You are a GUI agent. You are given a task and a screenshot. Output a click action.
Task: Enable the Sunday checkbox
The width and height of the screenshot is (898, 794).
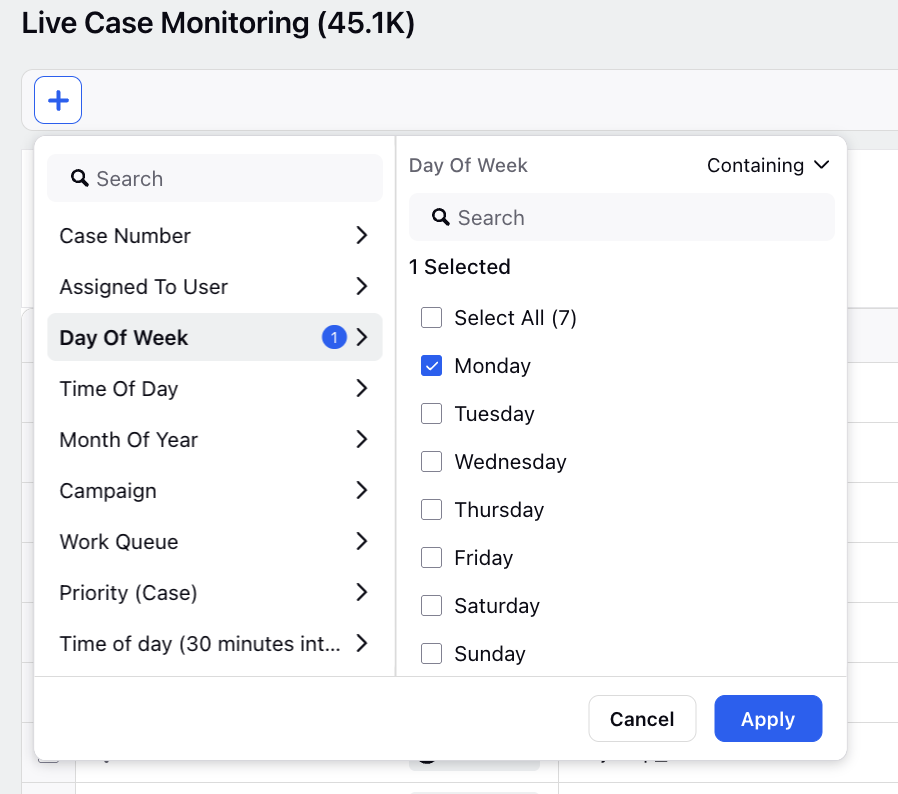431,653
